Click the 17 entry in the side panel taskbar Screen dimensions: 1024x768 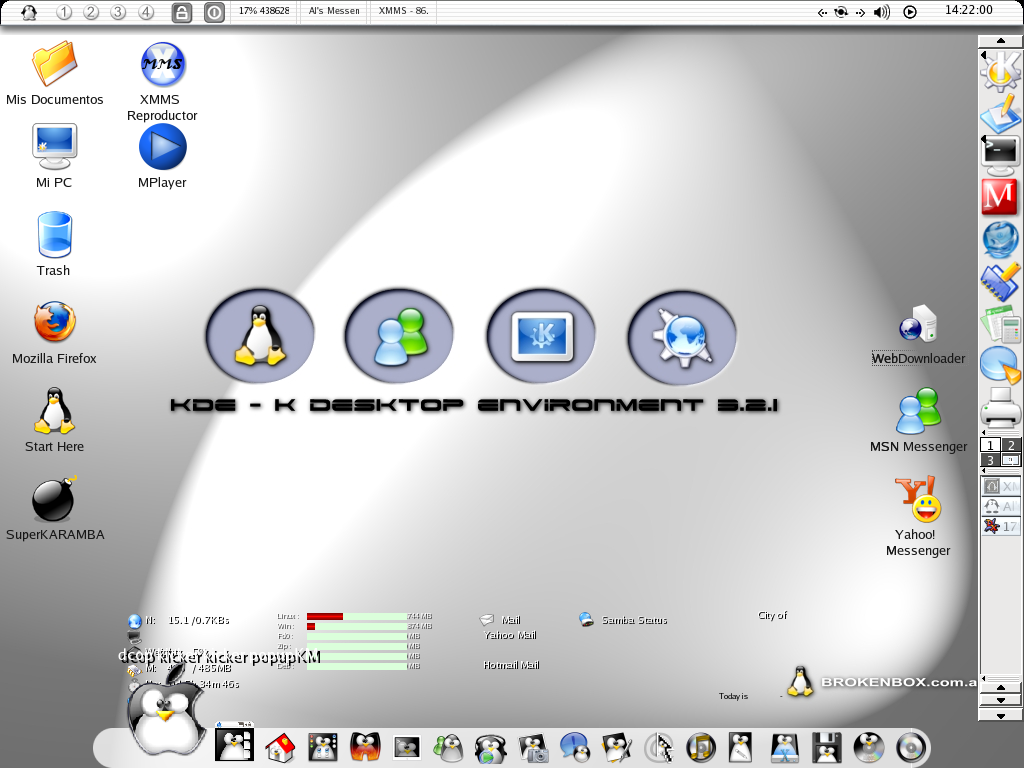click(x=1000, y=526)
